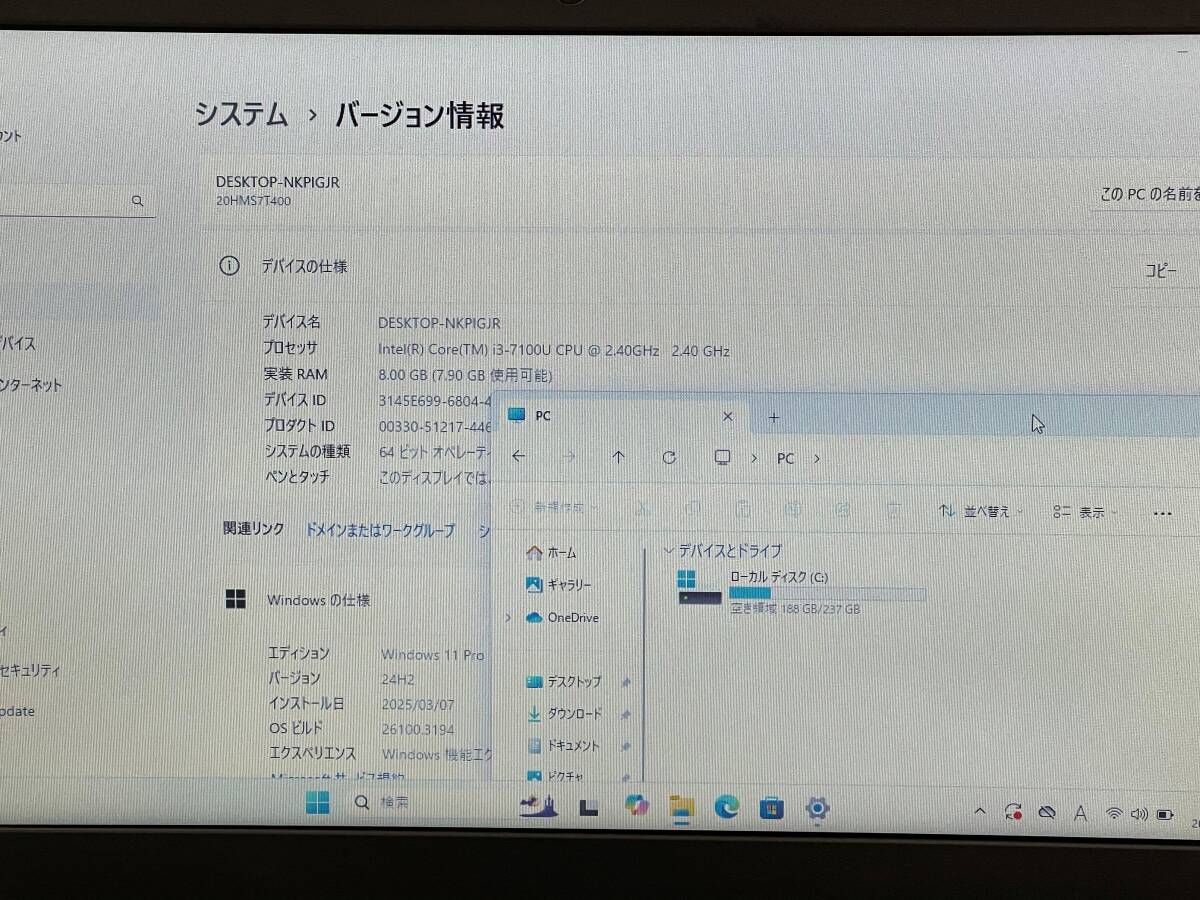Open Microsoft Store from the taskbar
The width and height of the screenshot is (1200, 900).
coord(771,808)
